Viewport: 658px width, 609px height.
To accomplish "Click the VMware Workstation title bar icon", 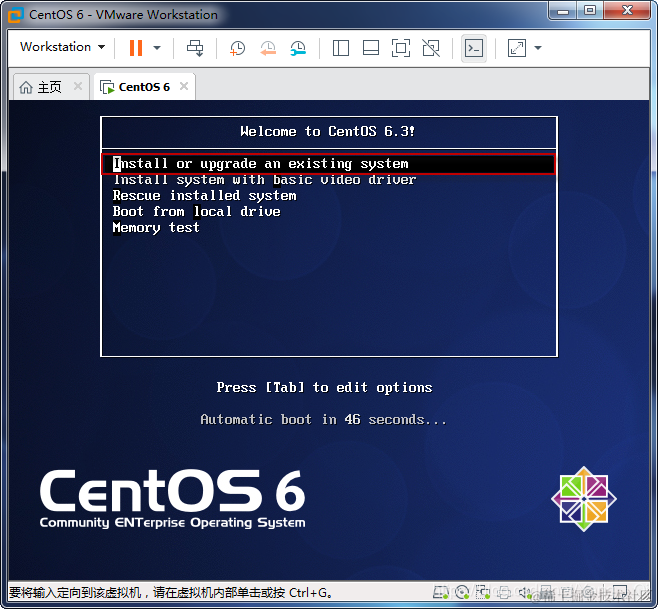I will (x=15, y=15).
